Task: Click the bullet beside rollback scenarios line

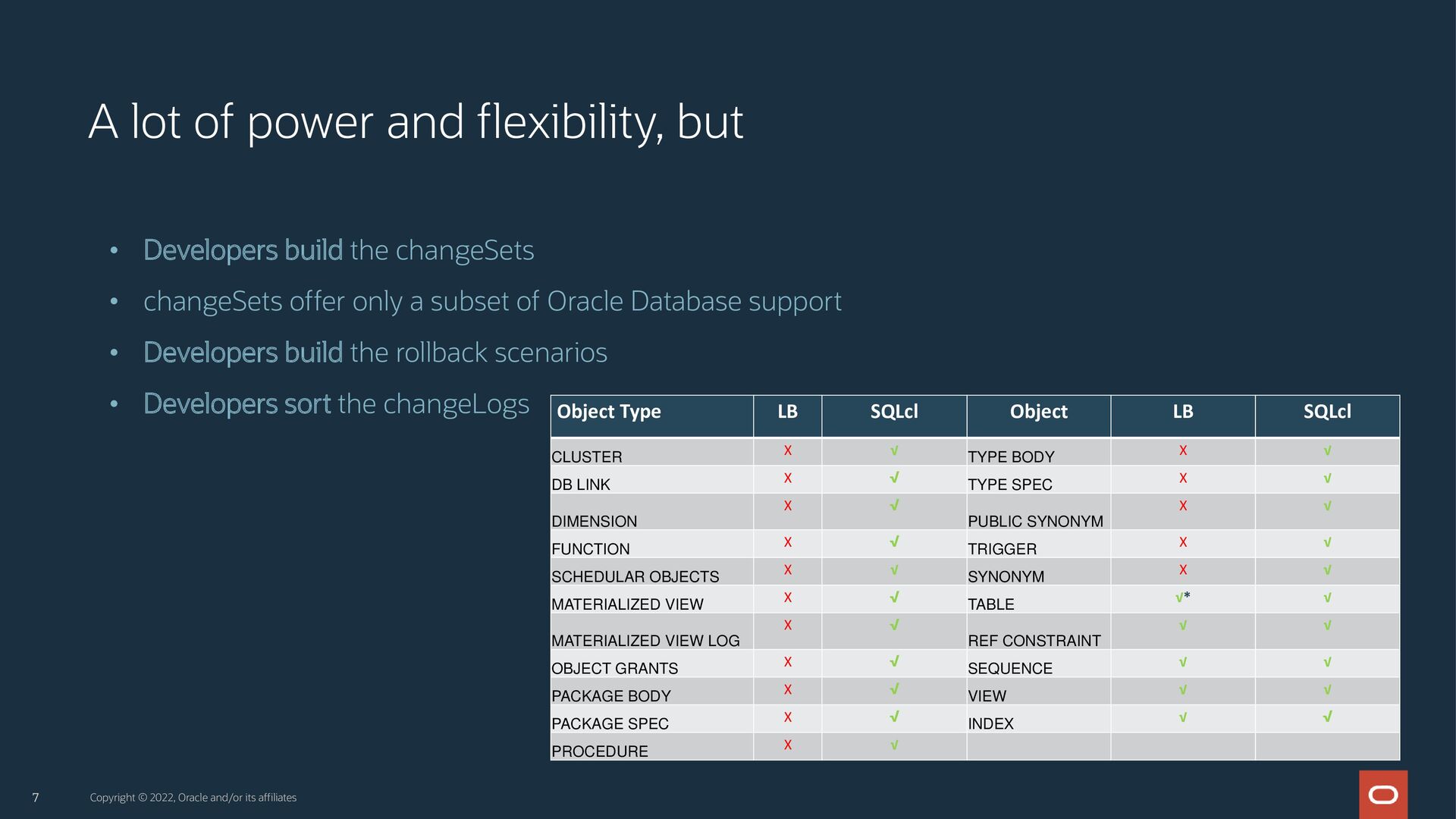Action: (115, 351)
